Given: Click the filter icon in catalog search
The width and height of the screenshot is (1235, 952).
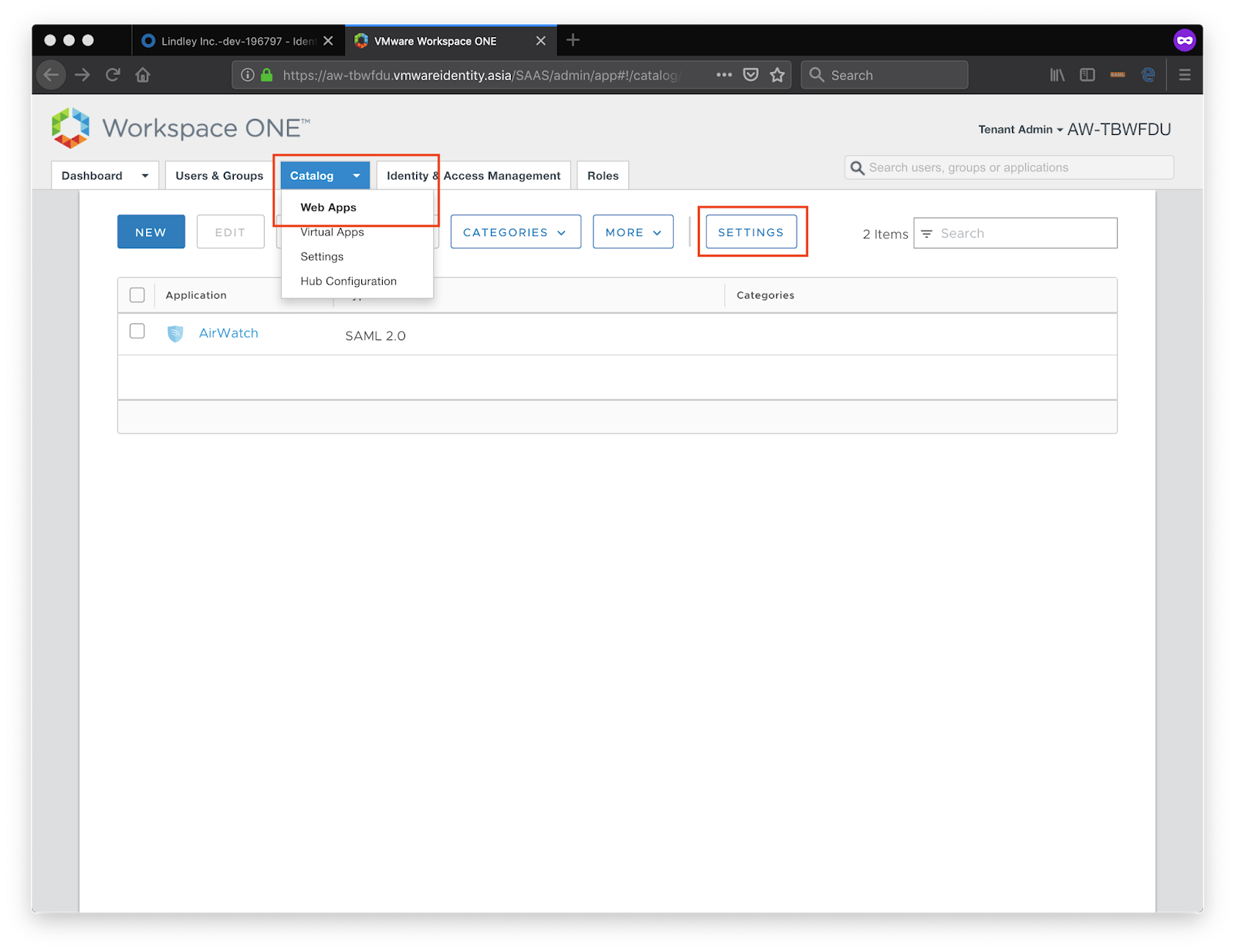Looking at the screenshot, I should tap(927, 234).
